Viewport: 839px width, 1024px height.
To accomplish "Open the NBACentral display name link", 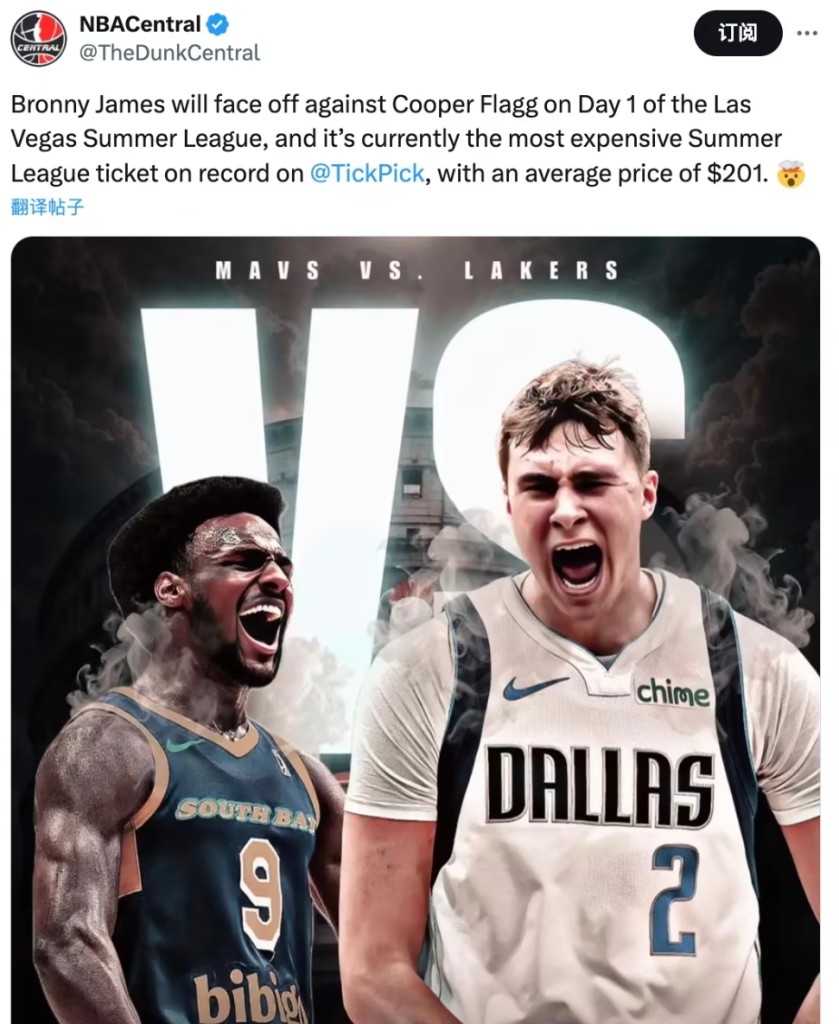I will coord(140,24).
